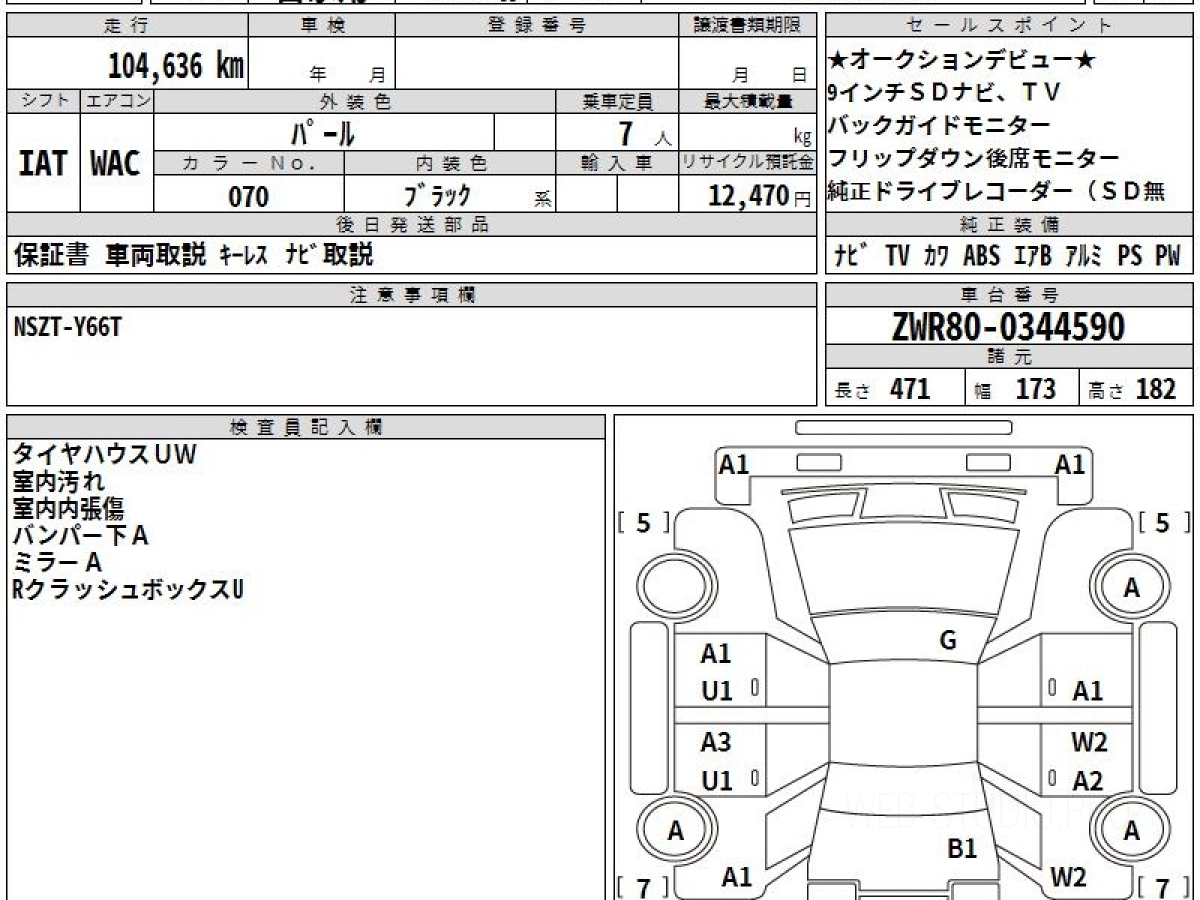
Task: Select アルミ in the equipment row
Action: pyautogui.click(x=1083, y=256)
